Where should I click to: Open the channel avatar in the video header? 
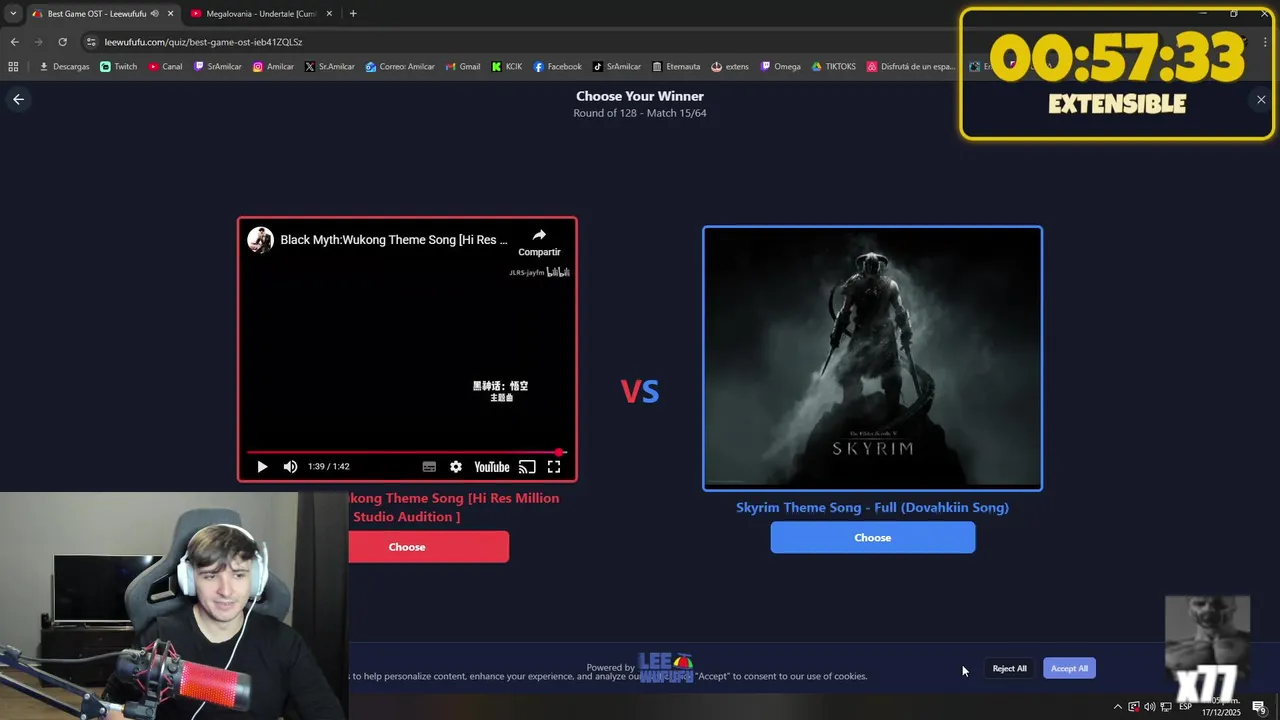pos(261,240)
